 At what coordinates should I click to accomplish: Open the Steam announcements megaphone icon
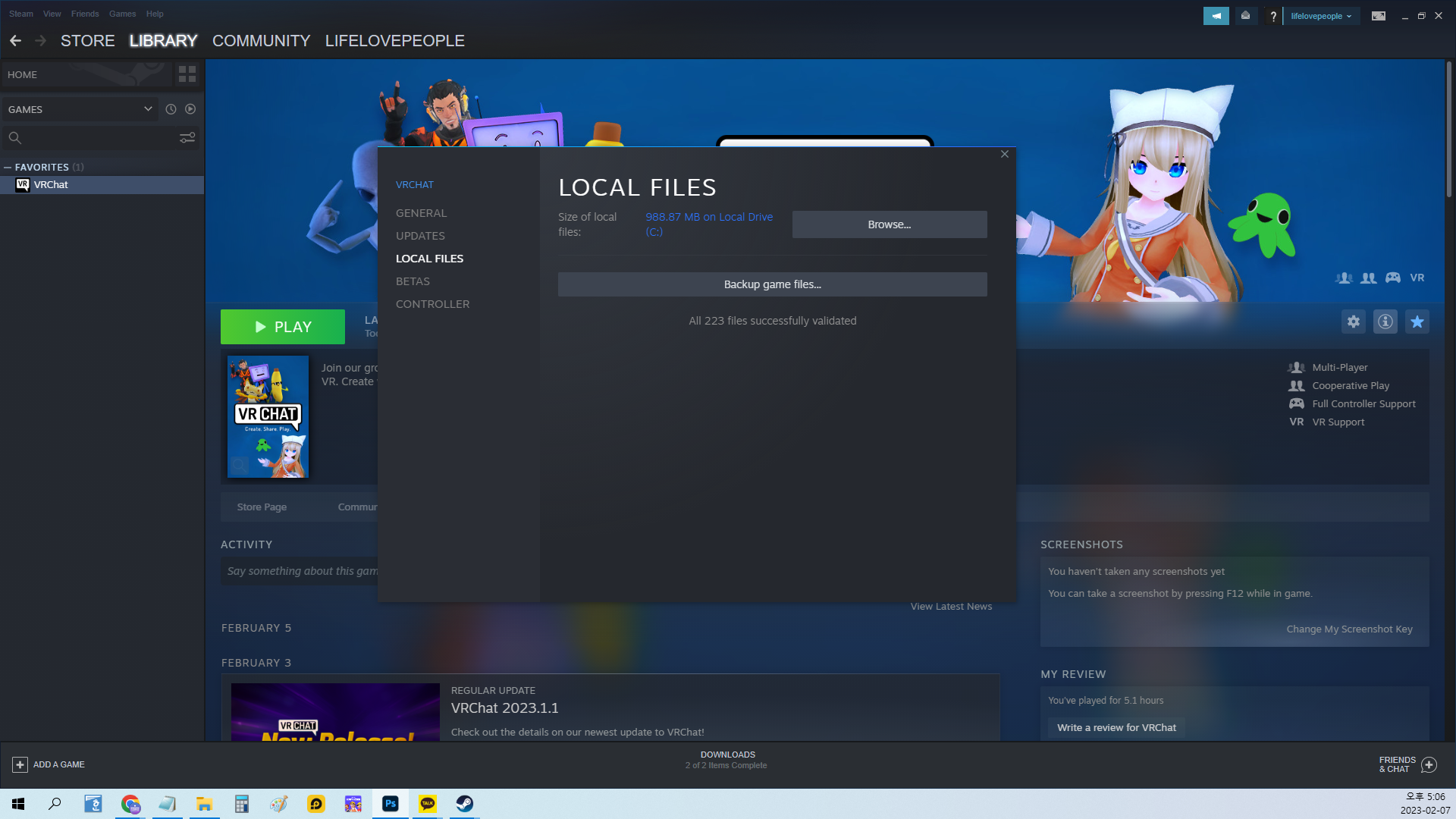[x=1216, y=16]
